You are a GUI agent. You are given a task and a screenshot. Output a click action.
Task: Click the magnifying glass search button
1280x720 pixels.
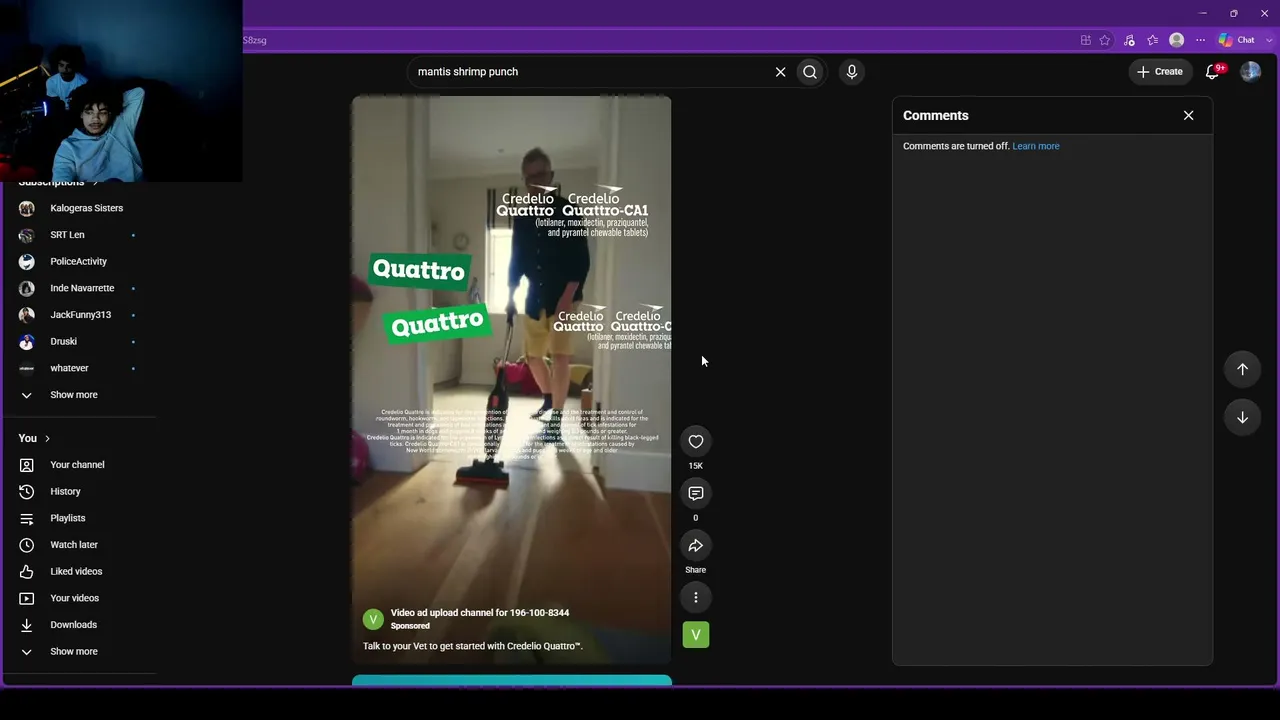coord(810,72)
